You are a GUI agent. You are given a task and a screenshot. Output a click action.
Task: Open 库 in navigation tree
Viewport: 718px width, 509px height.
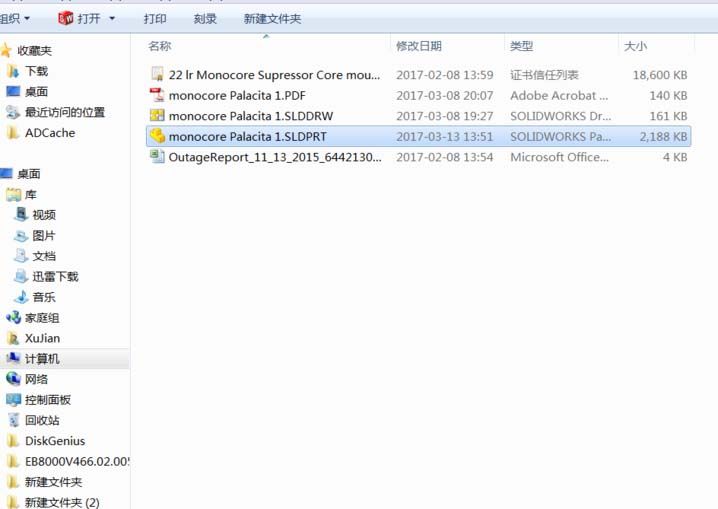pyautogui.click(x=31, y=195)
